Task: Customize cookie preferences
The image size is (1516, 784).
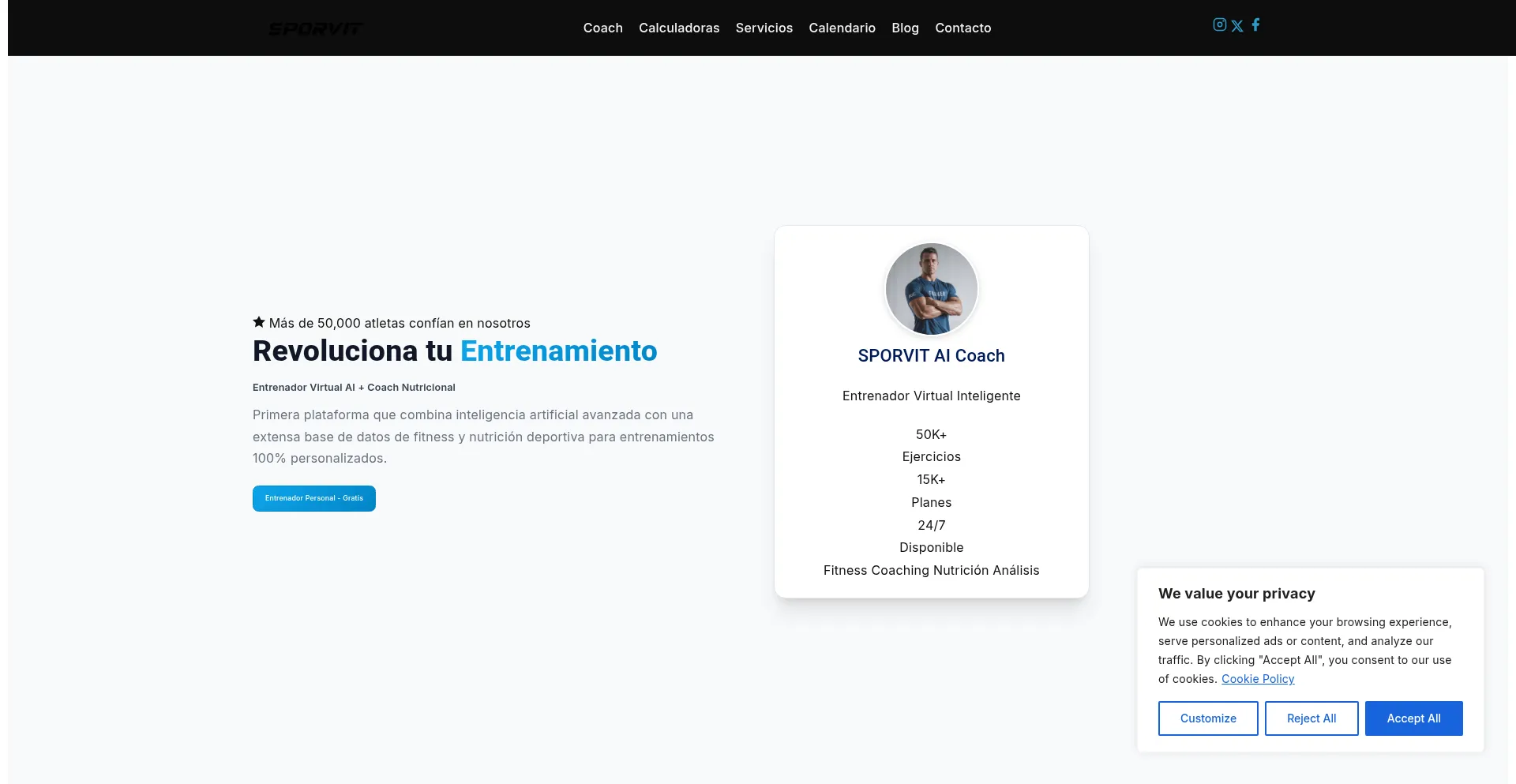Action: click(x=1208, y=718)
